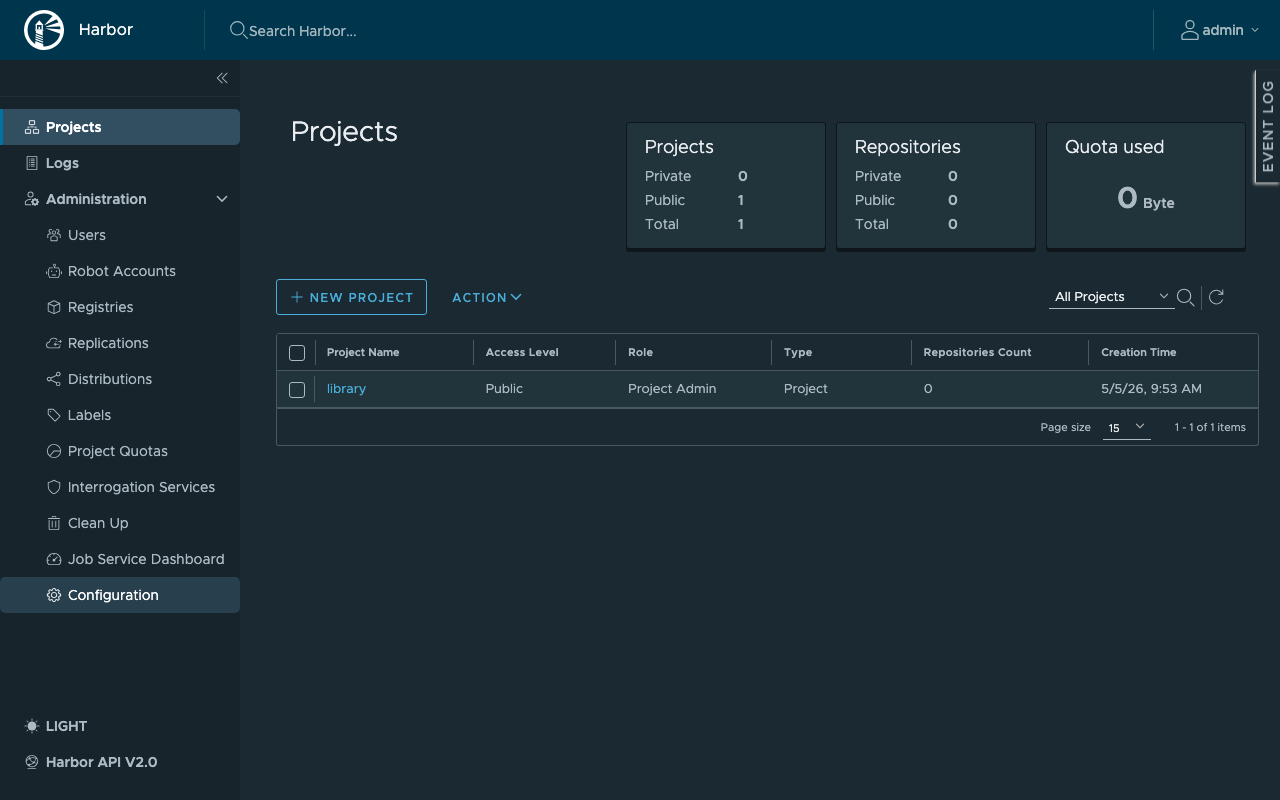Click the Project Quotas gauge icon
This screenshot has width=1280, height=800.
[54, 451]
